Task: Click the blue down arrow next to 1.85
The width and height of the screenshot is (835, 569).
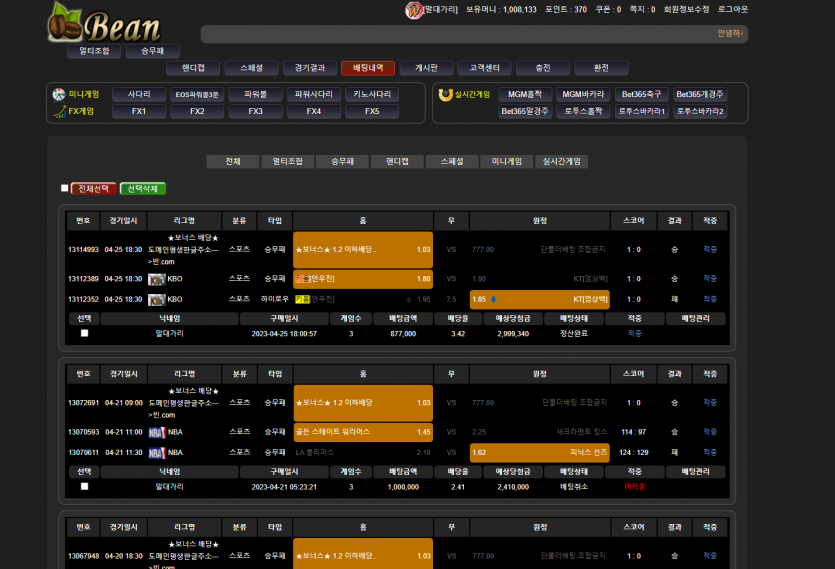Action: [x=493, y=299]
